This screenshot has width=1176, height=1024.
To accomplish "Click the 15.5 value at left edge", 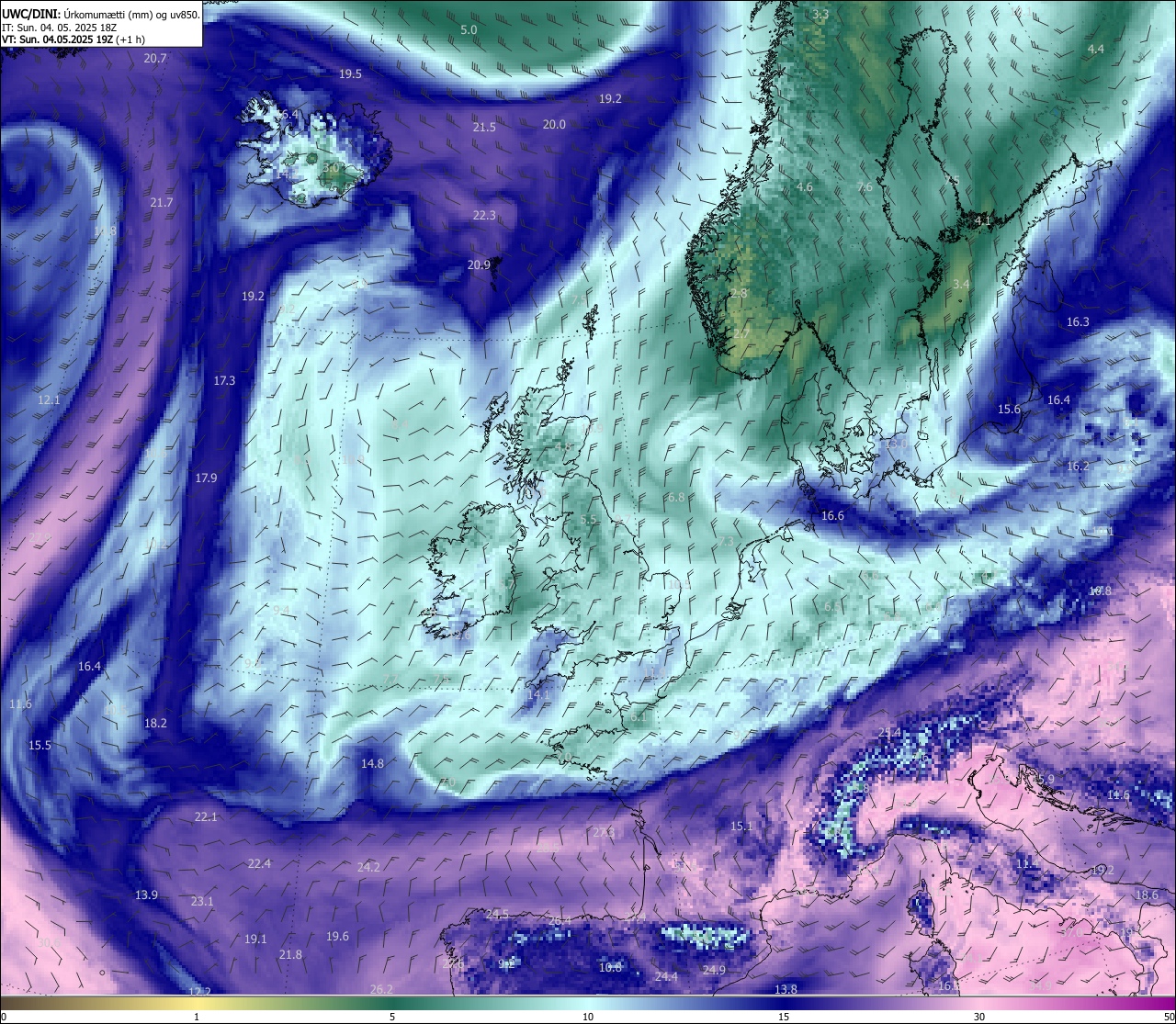I will point(40,745).
